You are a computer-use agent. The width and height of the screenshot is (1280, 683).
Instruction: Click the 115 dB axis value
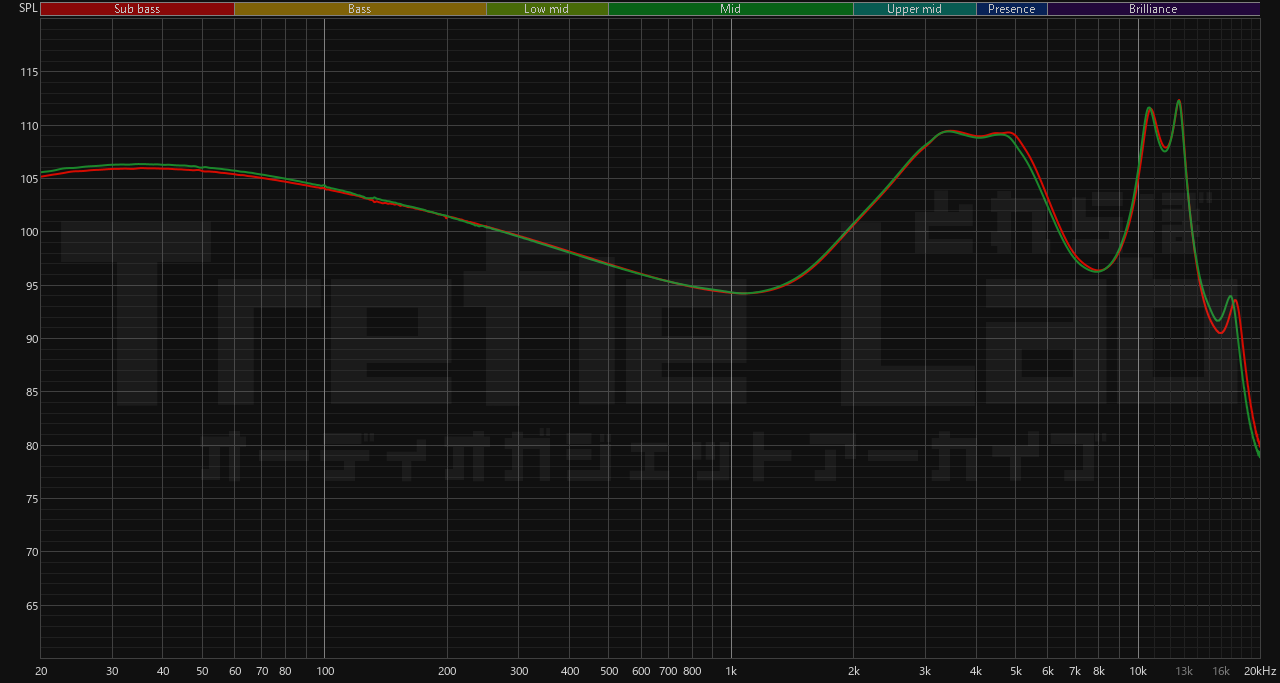[28, 73]
